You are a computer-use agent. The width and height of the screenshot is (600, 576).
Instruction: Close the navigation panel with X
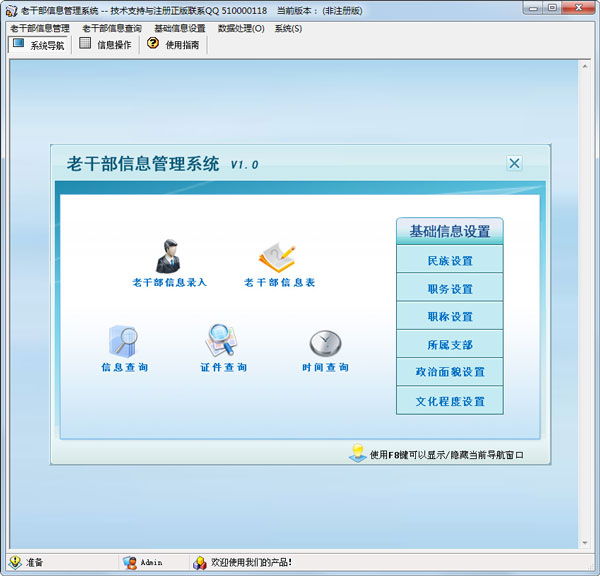click(514, 163)
